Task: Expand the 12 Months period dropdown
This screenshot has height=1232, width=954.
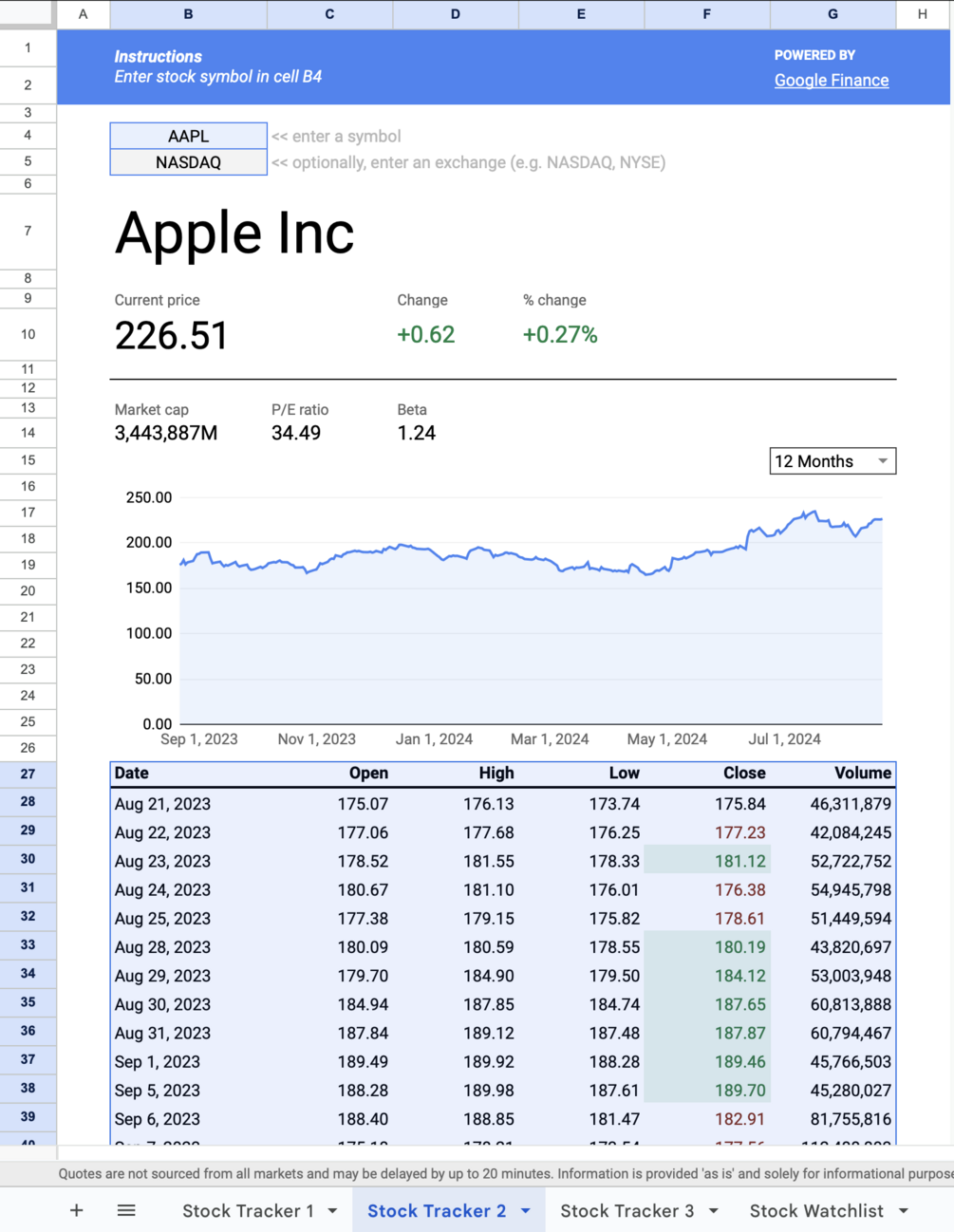Action: point(883,461)
